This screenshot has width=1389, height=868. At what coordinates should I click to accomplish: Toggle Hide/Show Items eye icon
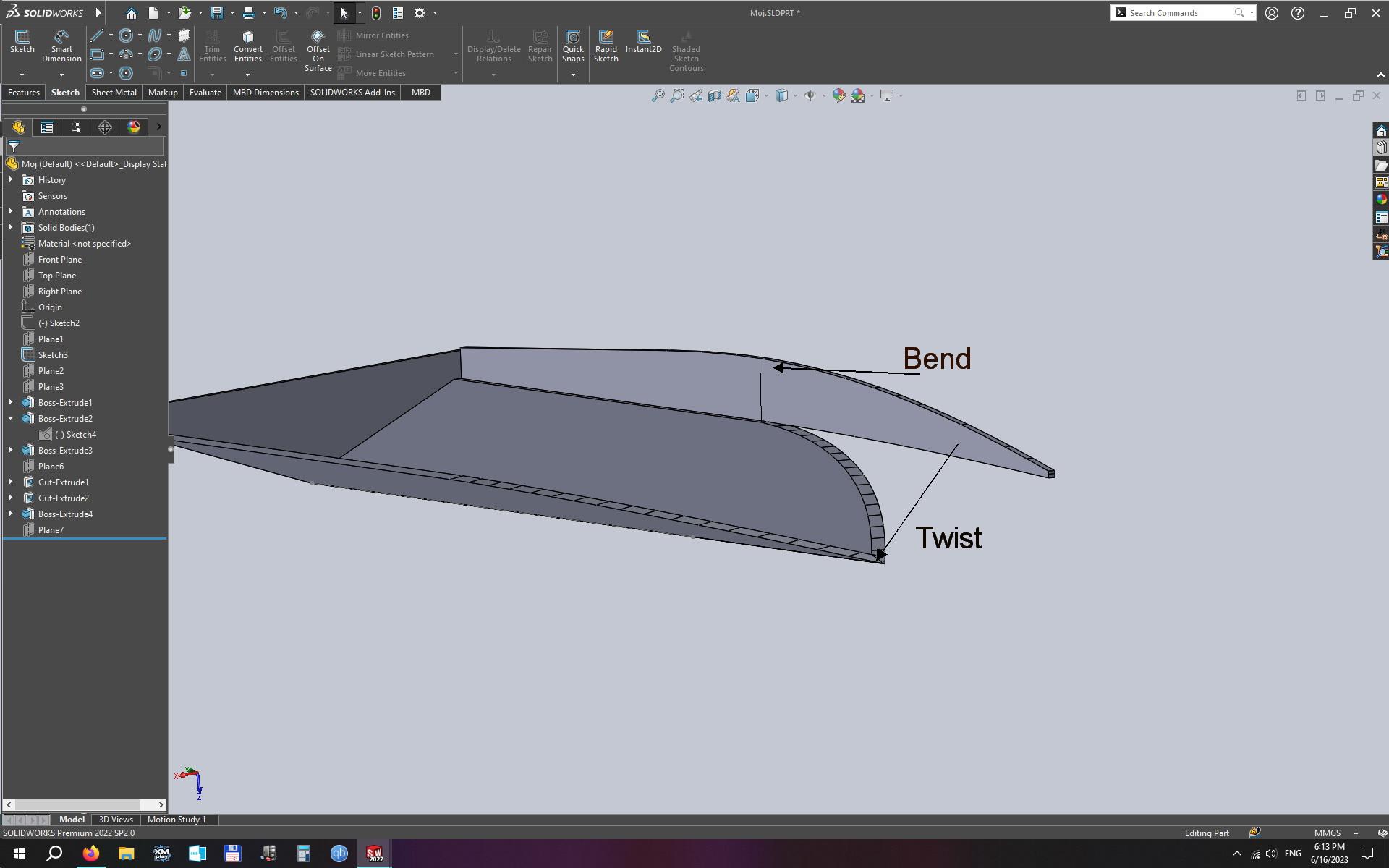click(x=810, y=95)
